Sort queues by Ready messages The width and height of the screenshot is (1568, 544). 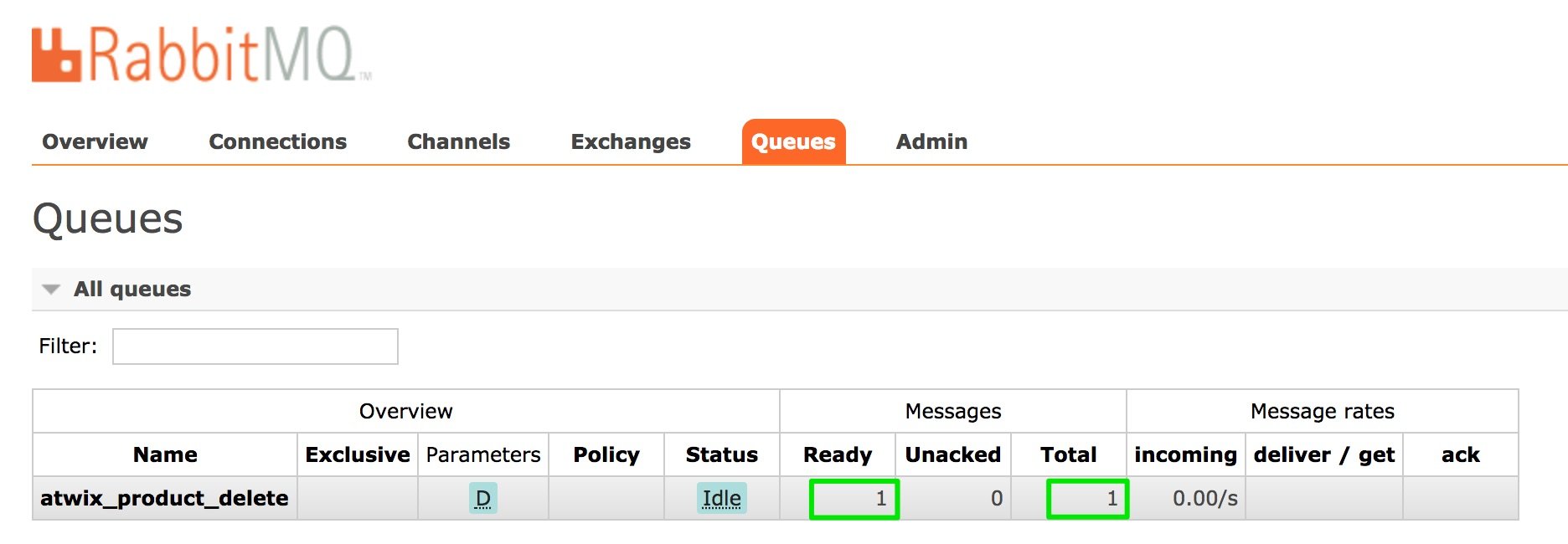point(838,454)
